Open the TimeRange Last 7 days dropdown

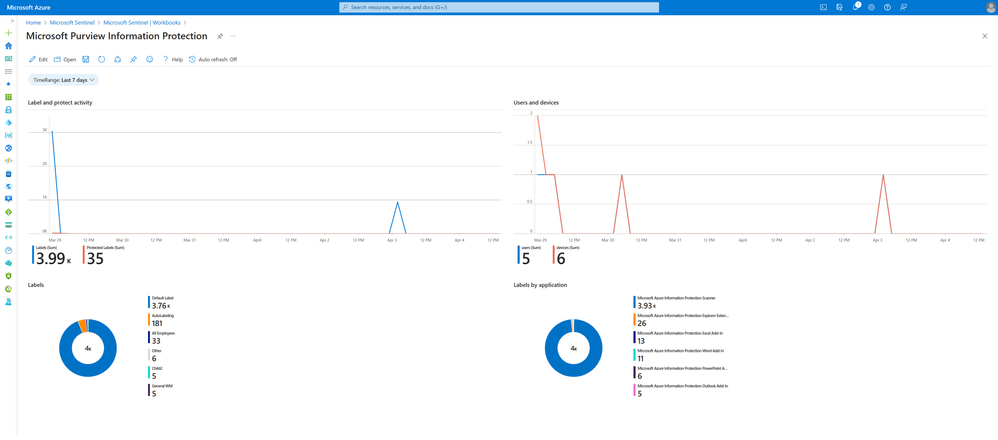click(63, 80)
